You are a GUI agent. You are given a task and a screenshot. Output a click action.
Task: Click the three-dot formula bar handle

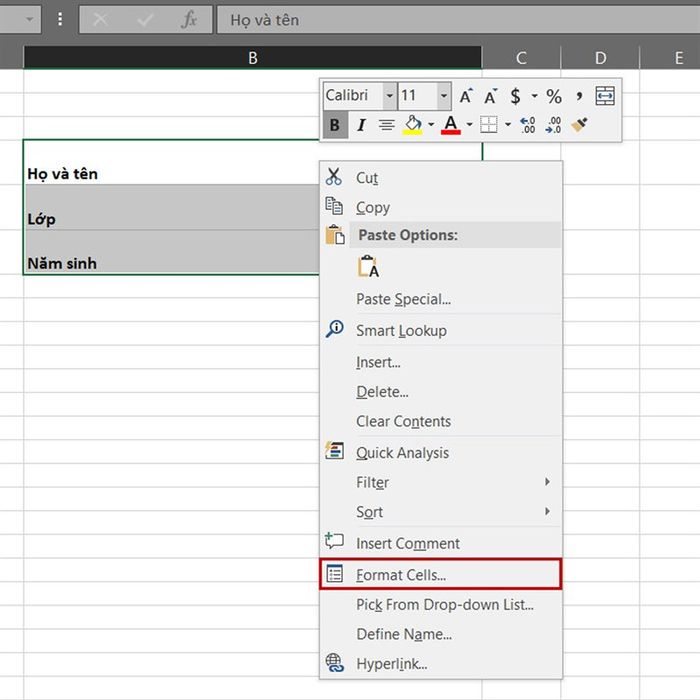click(60, 20)
